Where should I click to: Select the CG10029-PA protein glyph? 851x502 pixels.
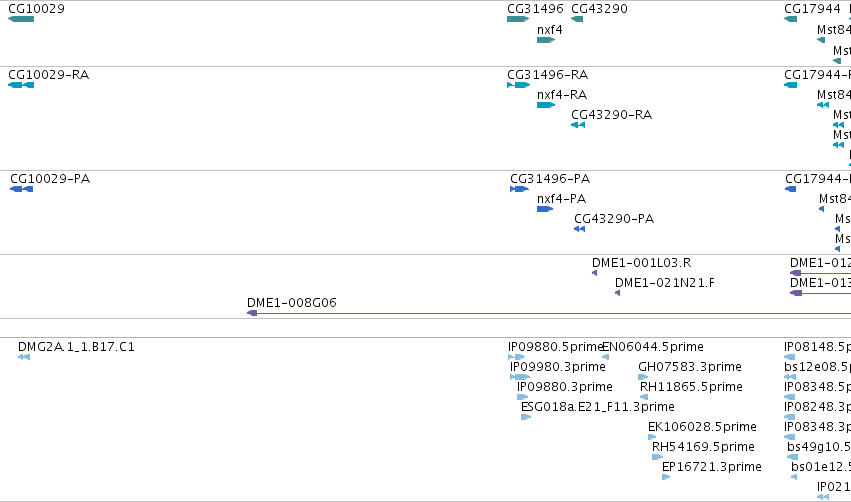click(x=22, y=189)
